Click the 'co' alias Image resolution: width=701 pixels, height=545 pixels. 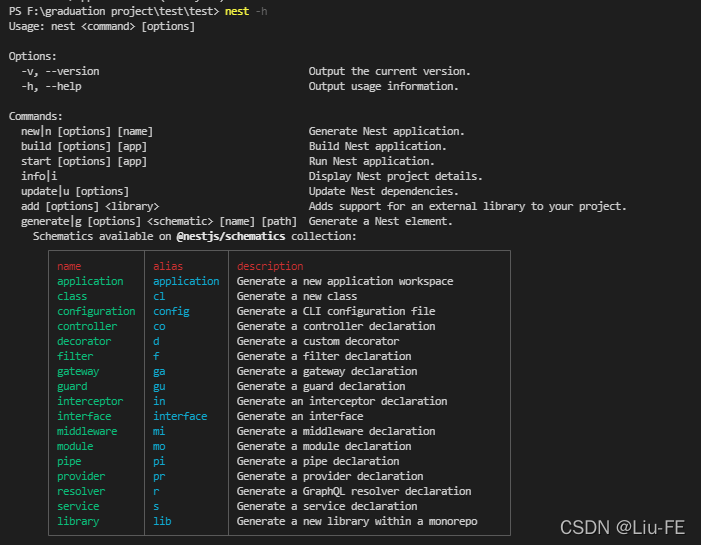click(159, 326)
